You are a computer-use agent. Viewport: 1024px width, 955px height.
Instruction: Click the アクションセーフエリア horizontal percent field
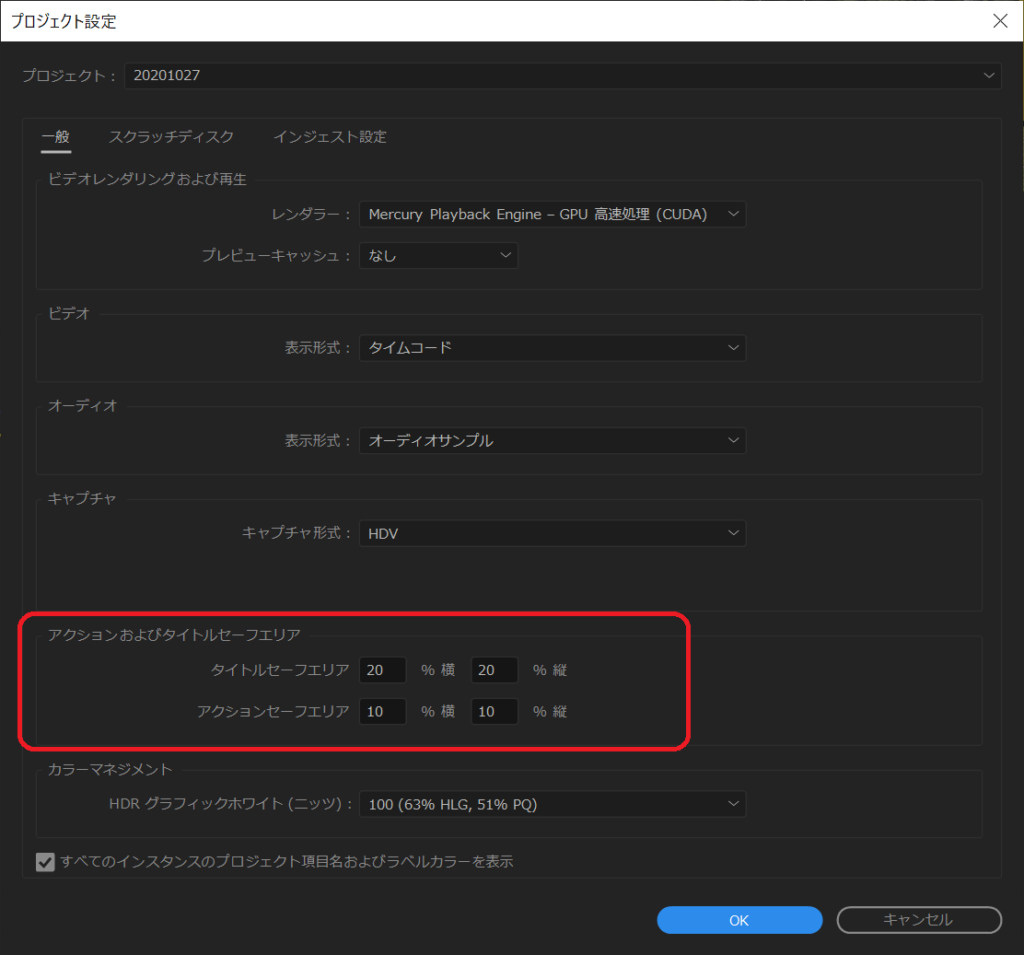pyautogui.click(x=383, y=711)
